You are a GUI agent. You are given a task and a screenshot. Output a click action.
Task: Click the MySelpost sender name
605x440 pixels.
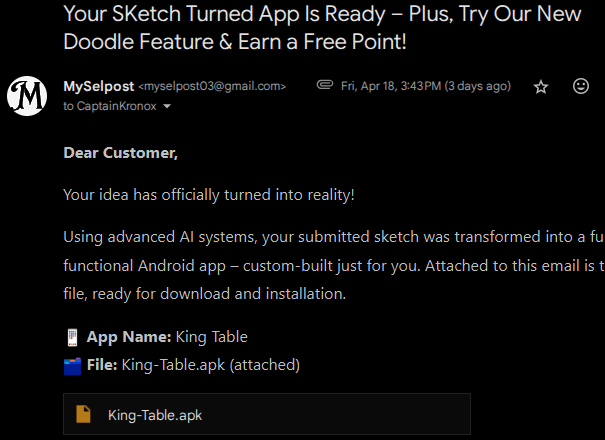point(99,86)
